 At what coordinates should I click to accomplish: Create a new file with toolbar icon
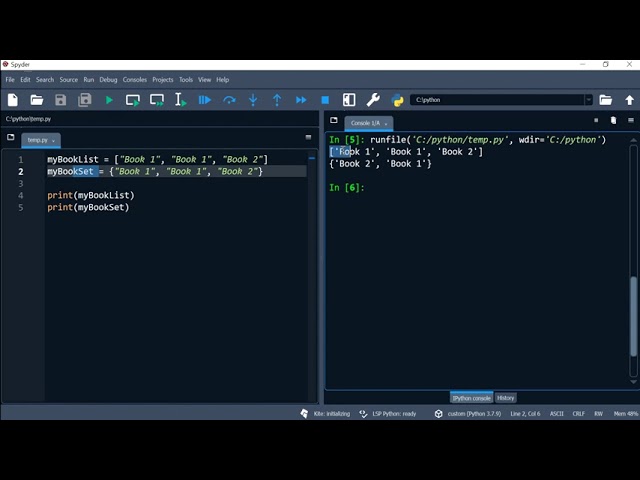(13, 100)
